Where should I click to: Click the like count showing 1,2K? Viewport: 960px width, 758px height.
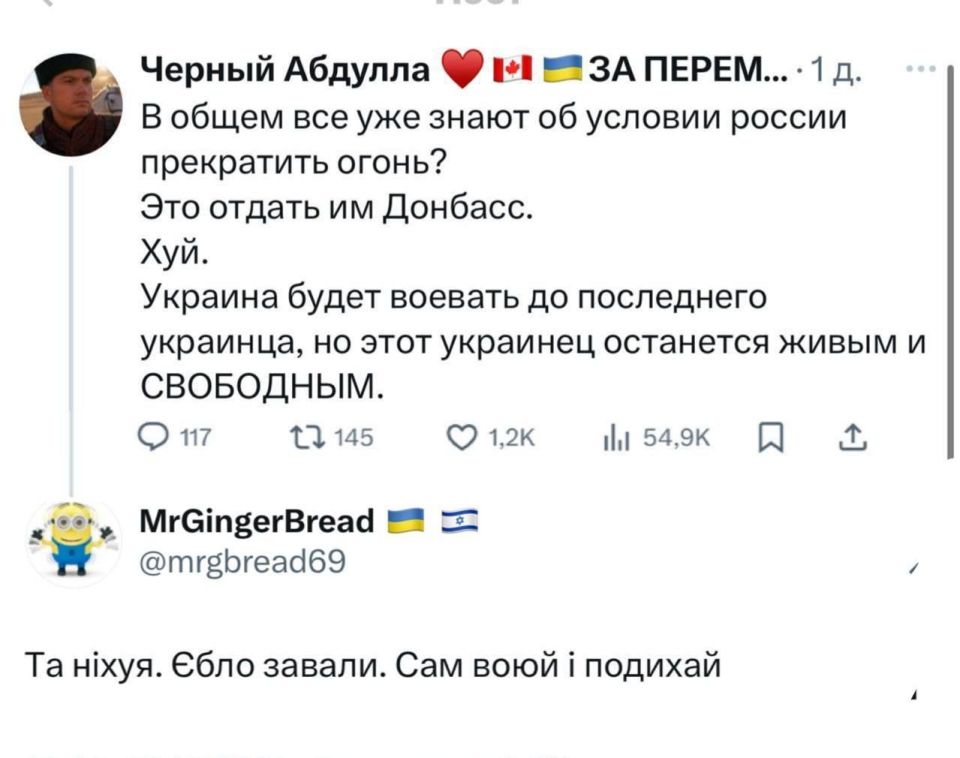coord(512,437)
